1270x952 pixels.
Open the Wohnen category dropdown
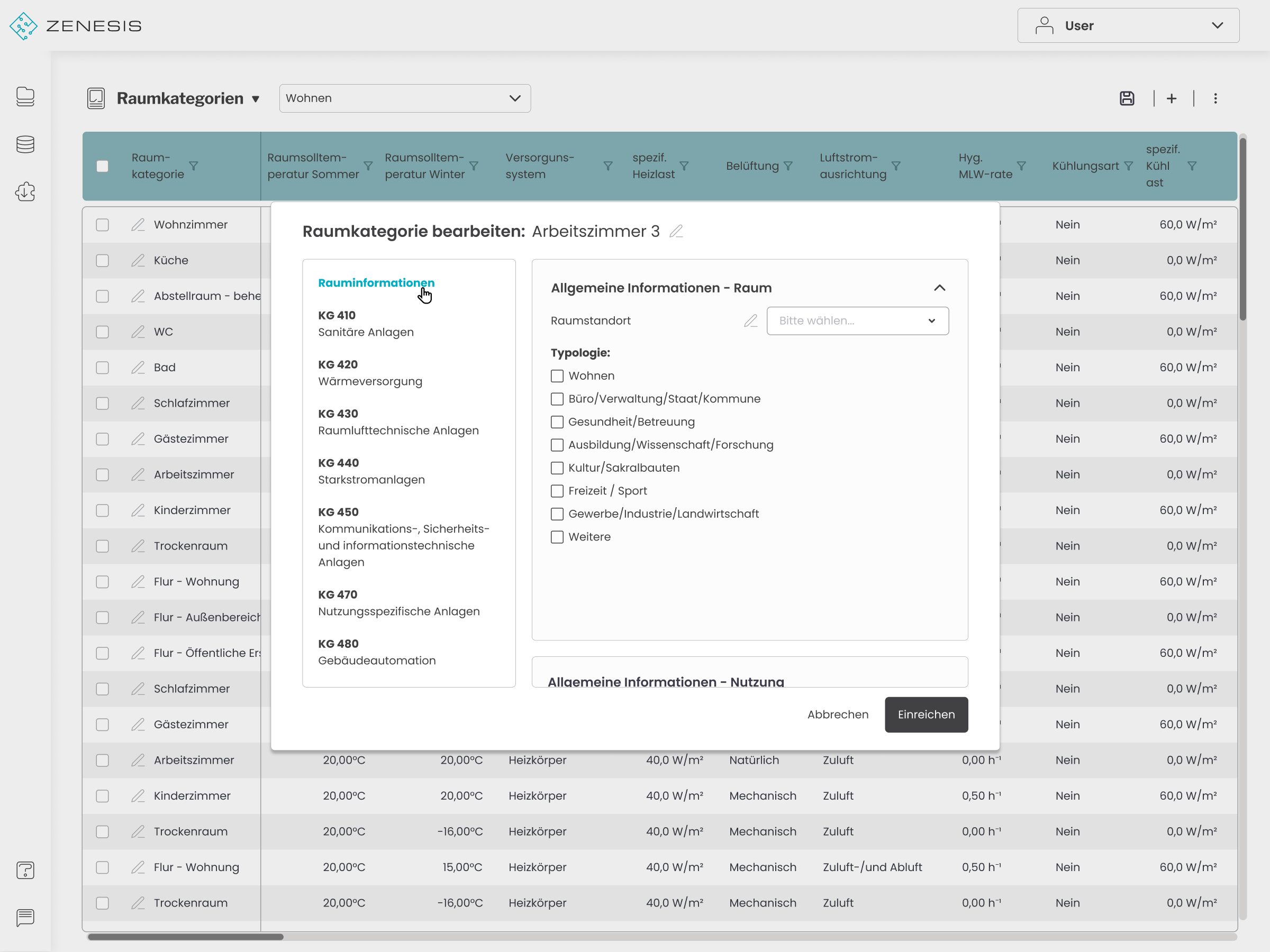(404, 98)
